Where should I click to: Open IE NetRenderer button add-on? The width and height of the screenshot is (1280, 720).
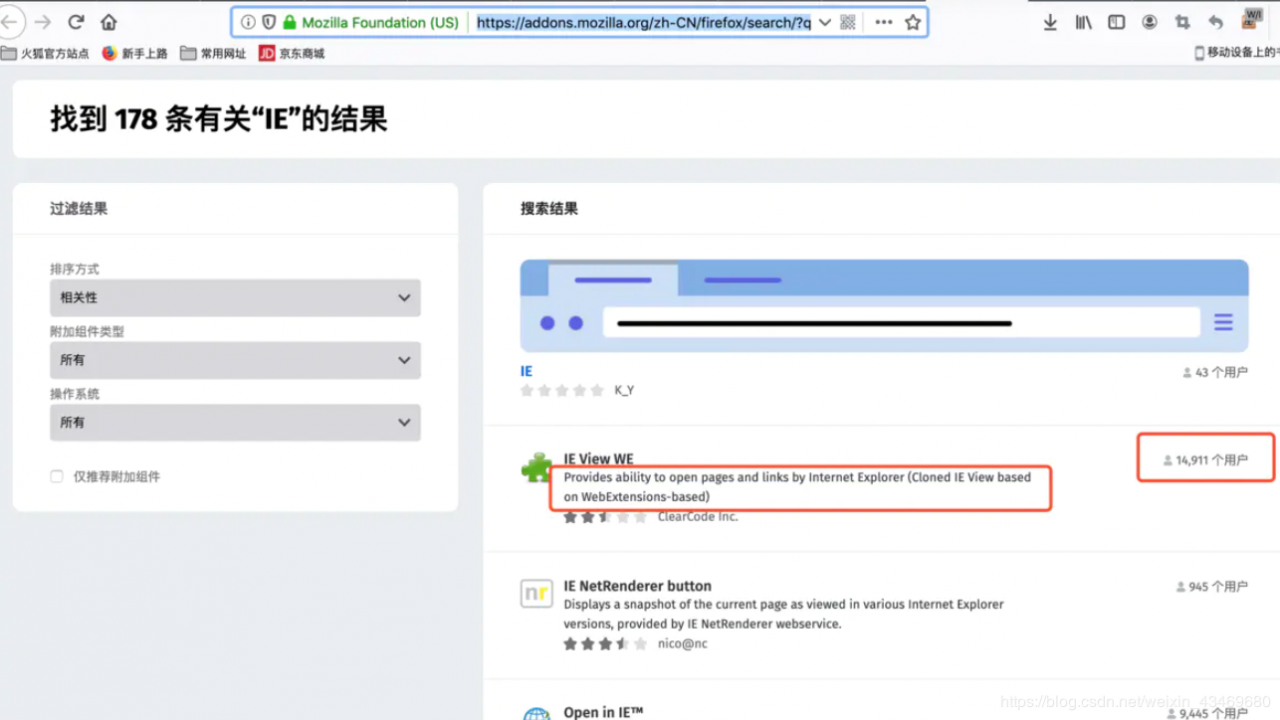(637, 586)
